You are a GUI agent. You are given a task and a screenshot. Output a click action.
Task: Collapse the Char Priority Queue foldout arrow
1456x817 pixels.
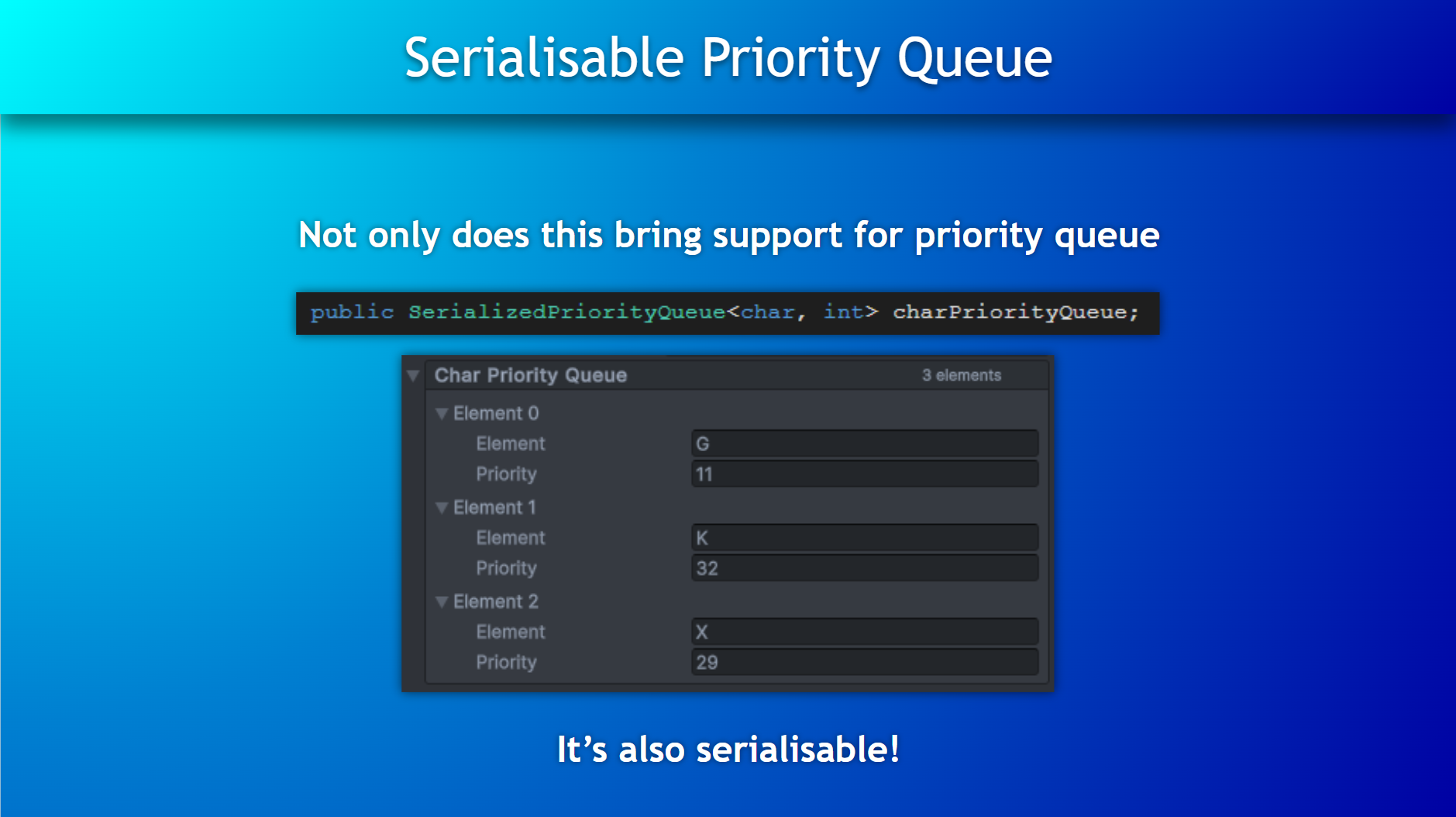click(413, 376)
